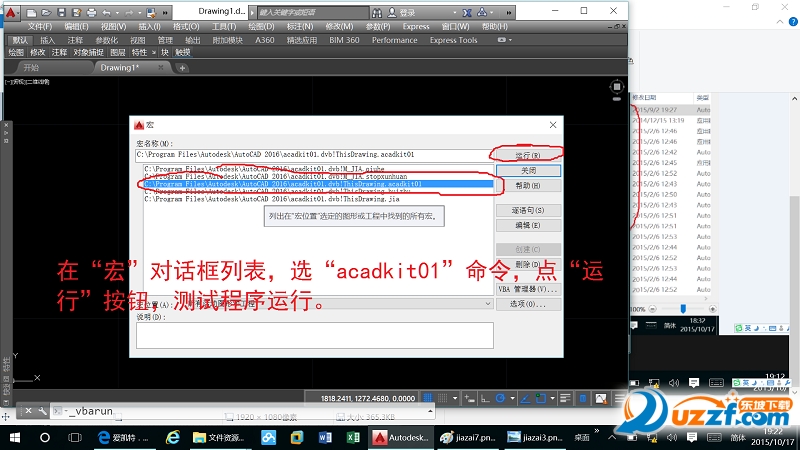Viewport: 800px width, 450px height.
Task: Toggle polar tracking icon in status bar
Action: coord(501,398)
